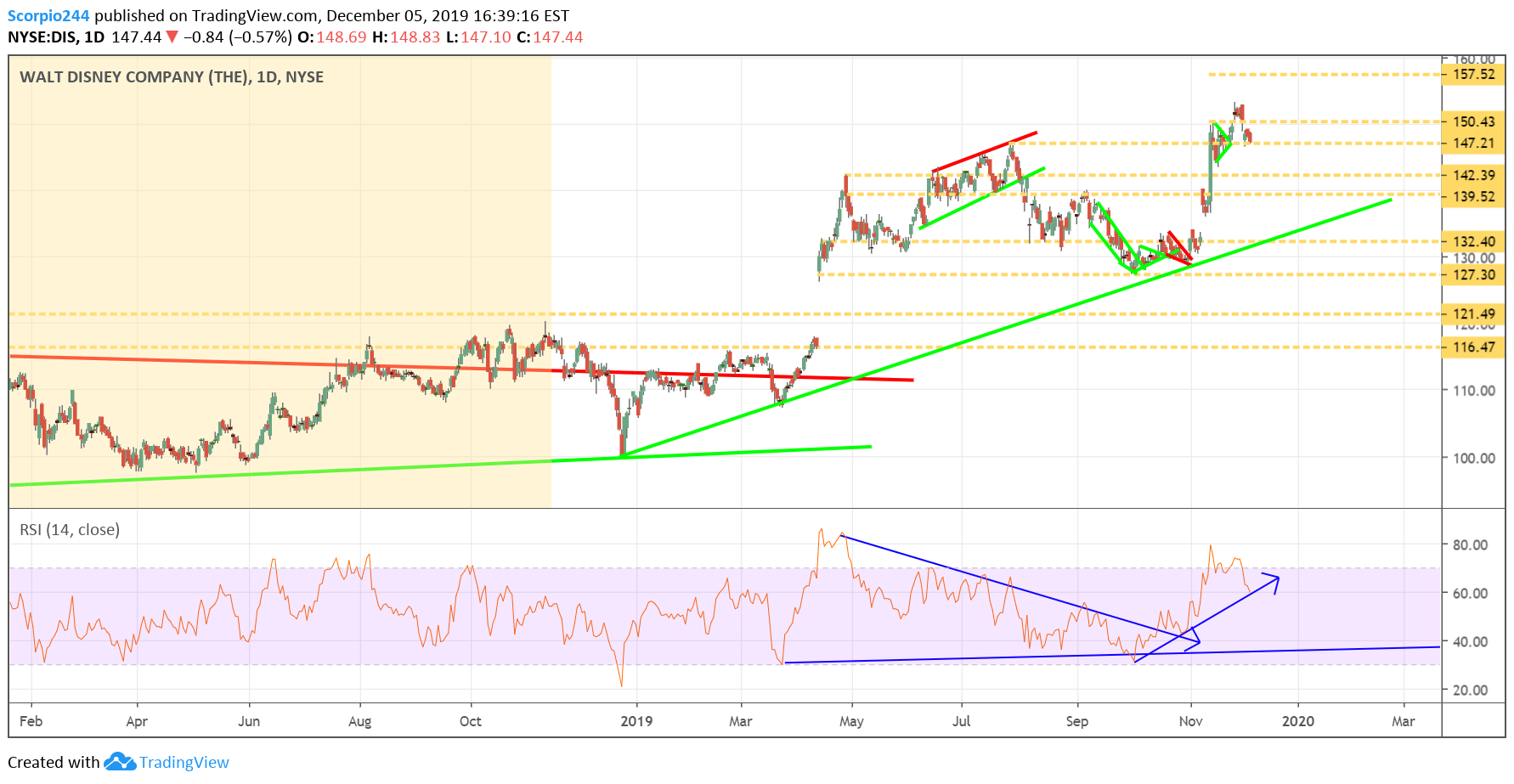The height and width of the screenshot is (784, 1514).
Task: Click the closing price value 147.44 after C:
Action: (x=558, y=37)
